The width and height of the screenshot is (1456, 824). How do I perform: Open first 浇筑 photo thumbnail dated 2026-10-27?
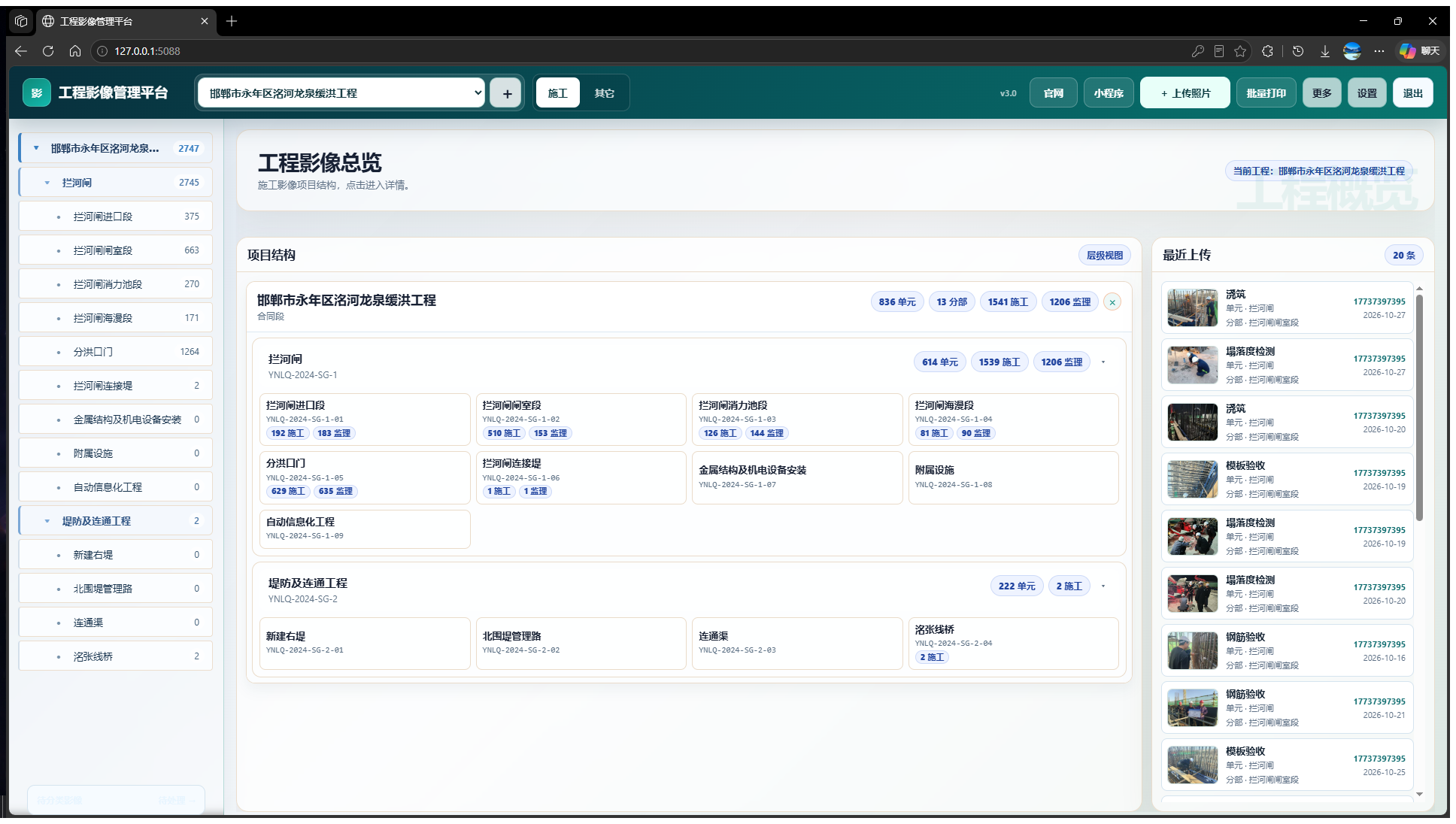(x=1193, y=308)
